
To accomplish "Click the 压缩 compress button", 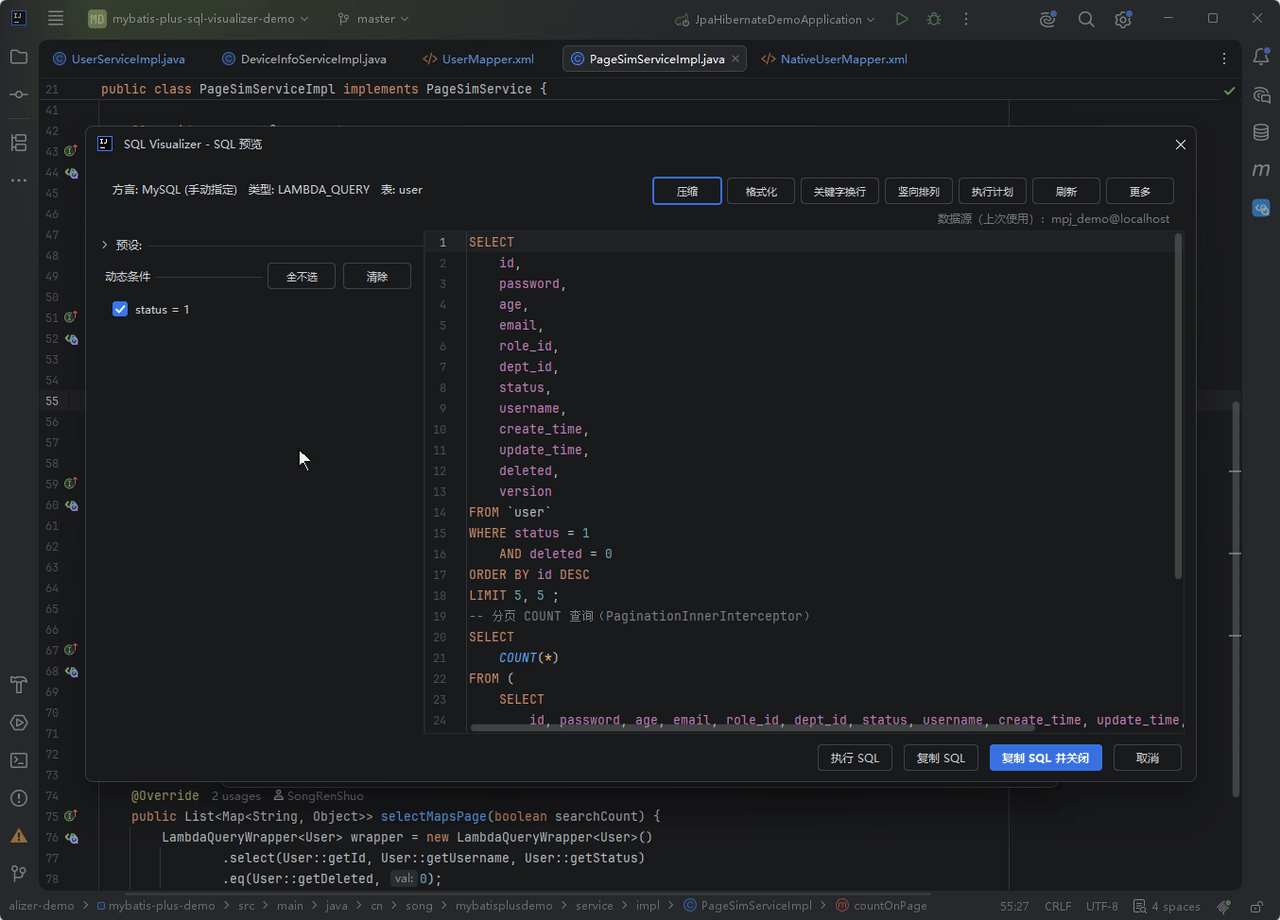I will coord(687,191).
